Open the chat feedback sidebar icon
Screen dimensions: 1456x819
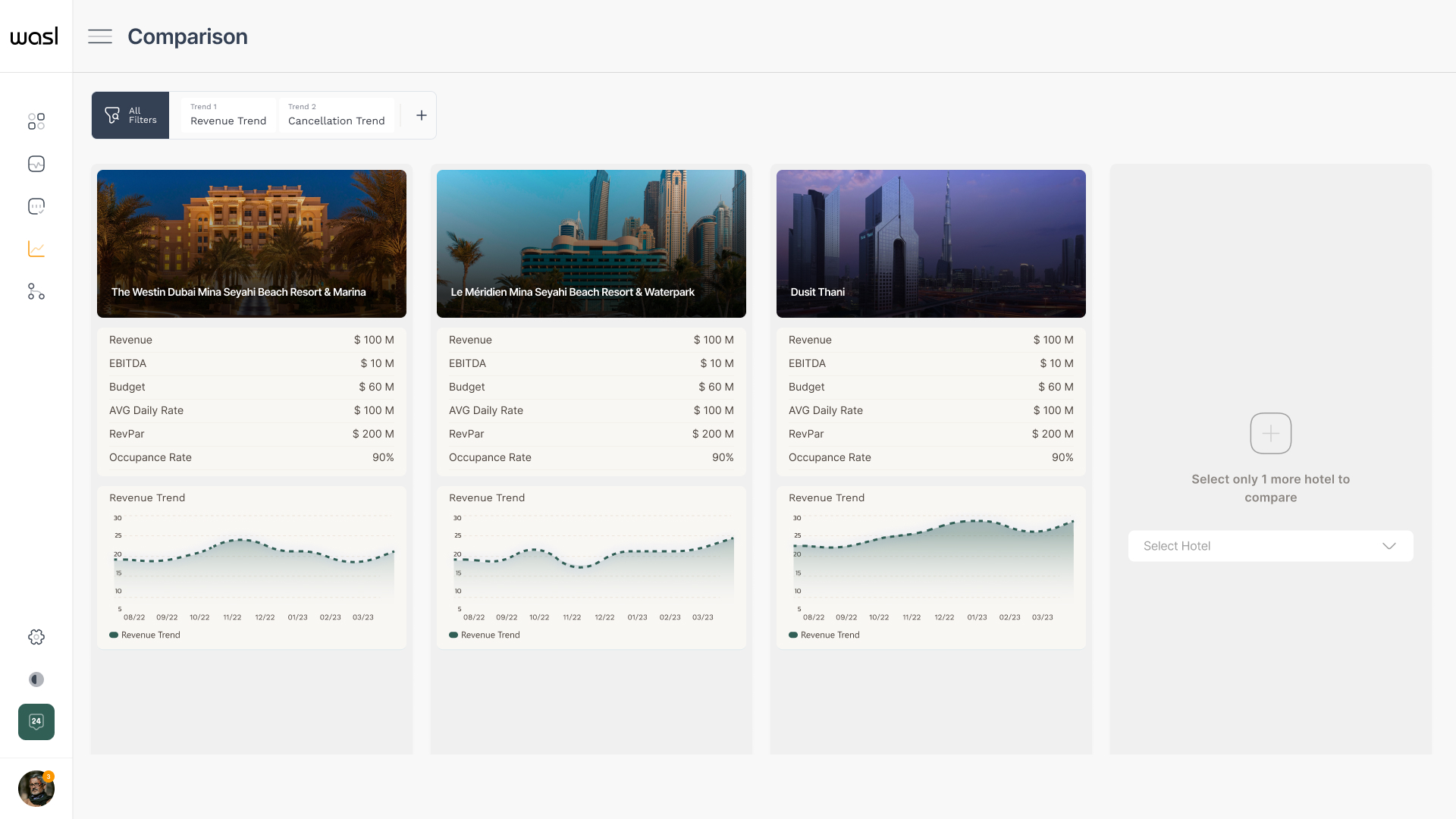36,206
